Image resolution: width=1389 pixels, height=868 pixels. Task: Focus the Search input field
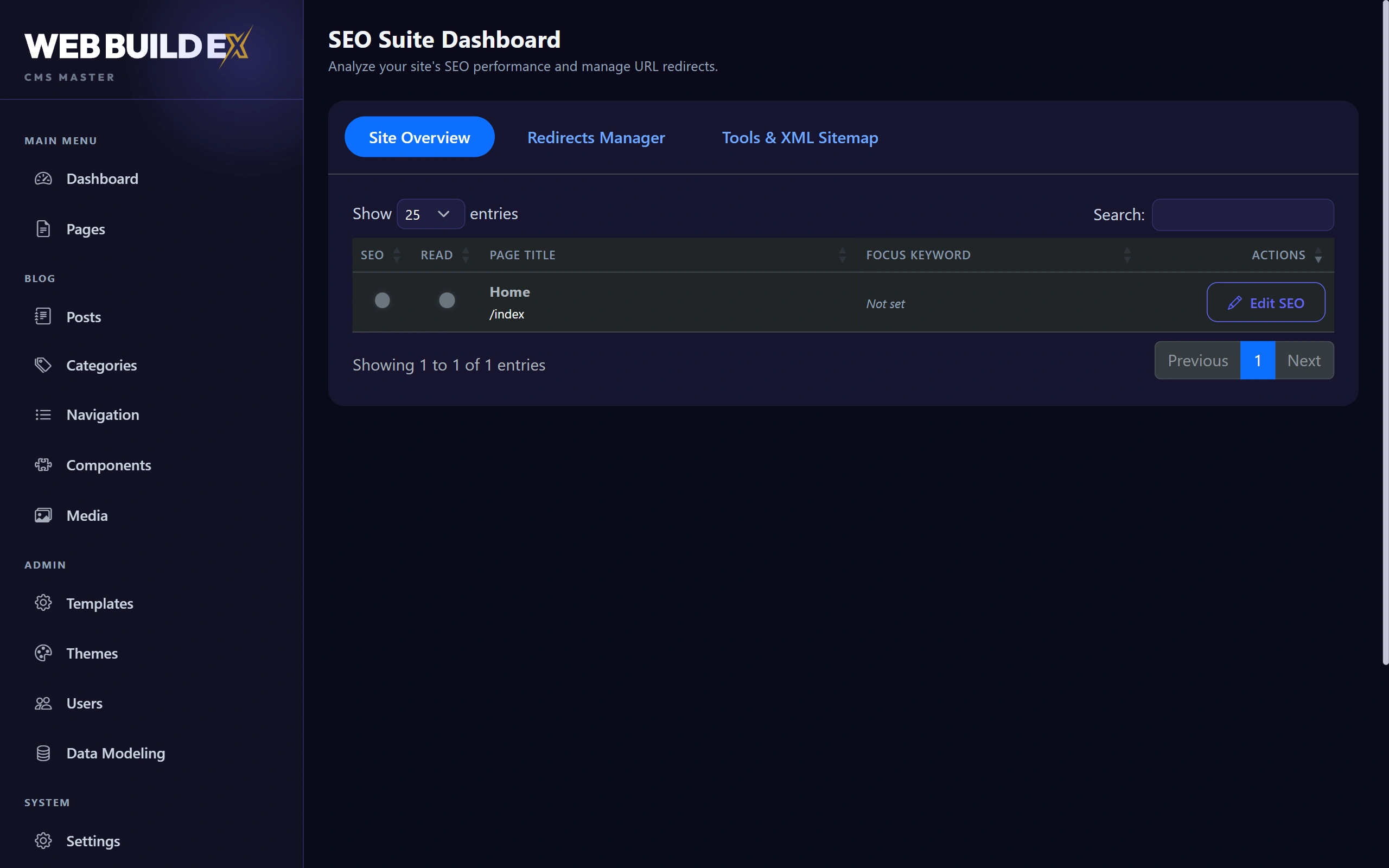1243,215
